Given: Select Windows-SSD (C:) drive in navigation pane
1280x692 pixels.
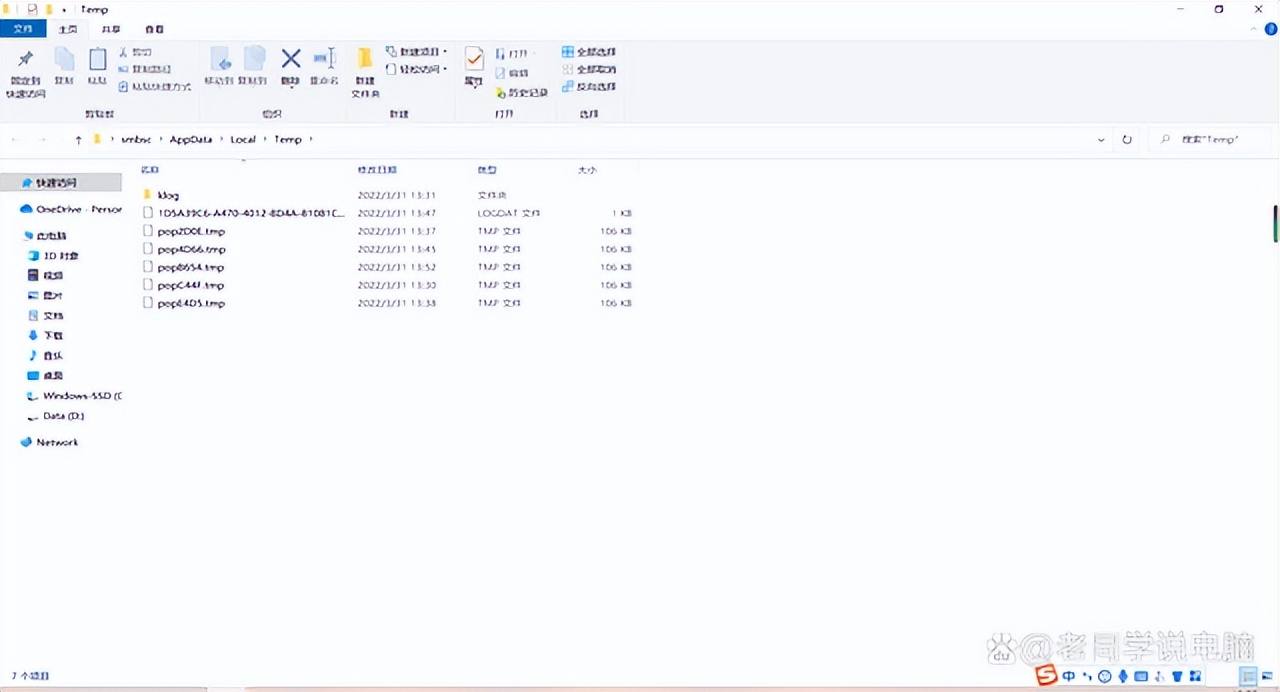Looking at the screenshot, I should point(74,396).
